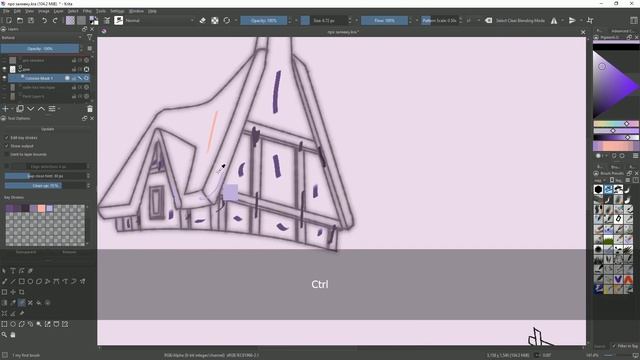Open the Layer menu
The width and height of the screenshot is (640, 360).
click(58, 11)
